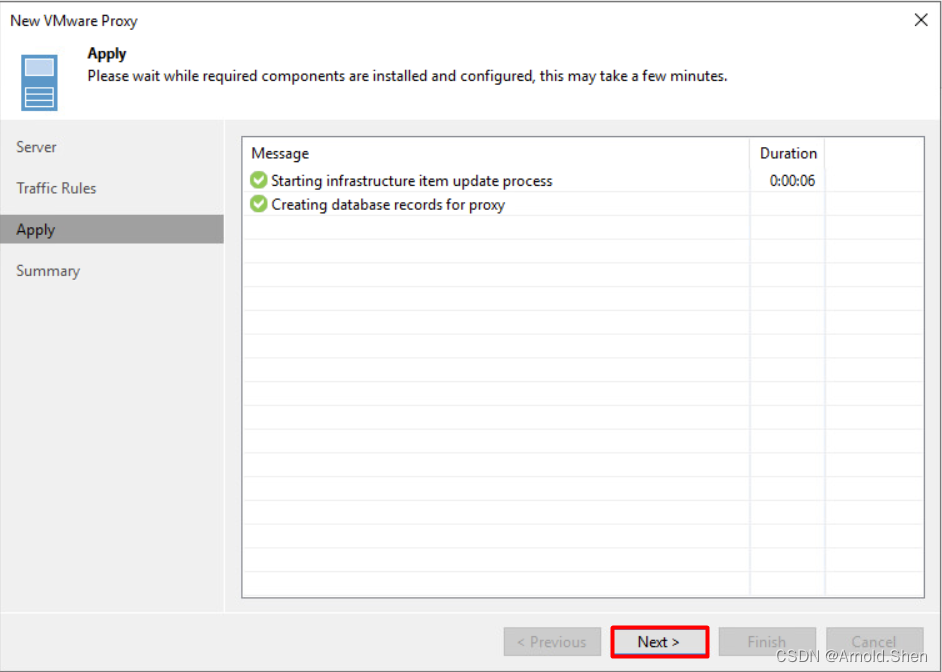Click the greyed-out Finish button
This screenshot has height=672, width=942.
pyautogui.click(x=767, y=641)
